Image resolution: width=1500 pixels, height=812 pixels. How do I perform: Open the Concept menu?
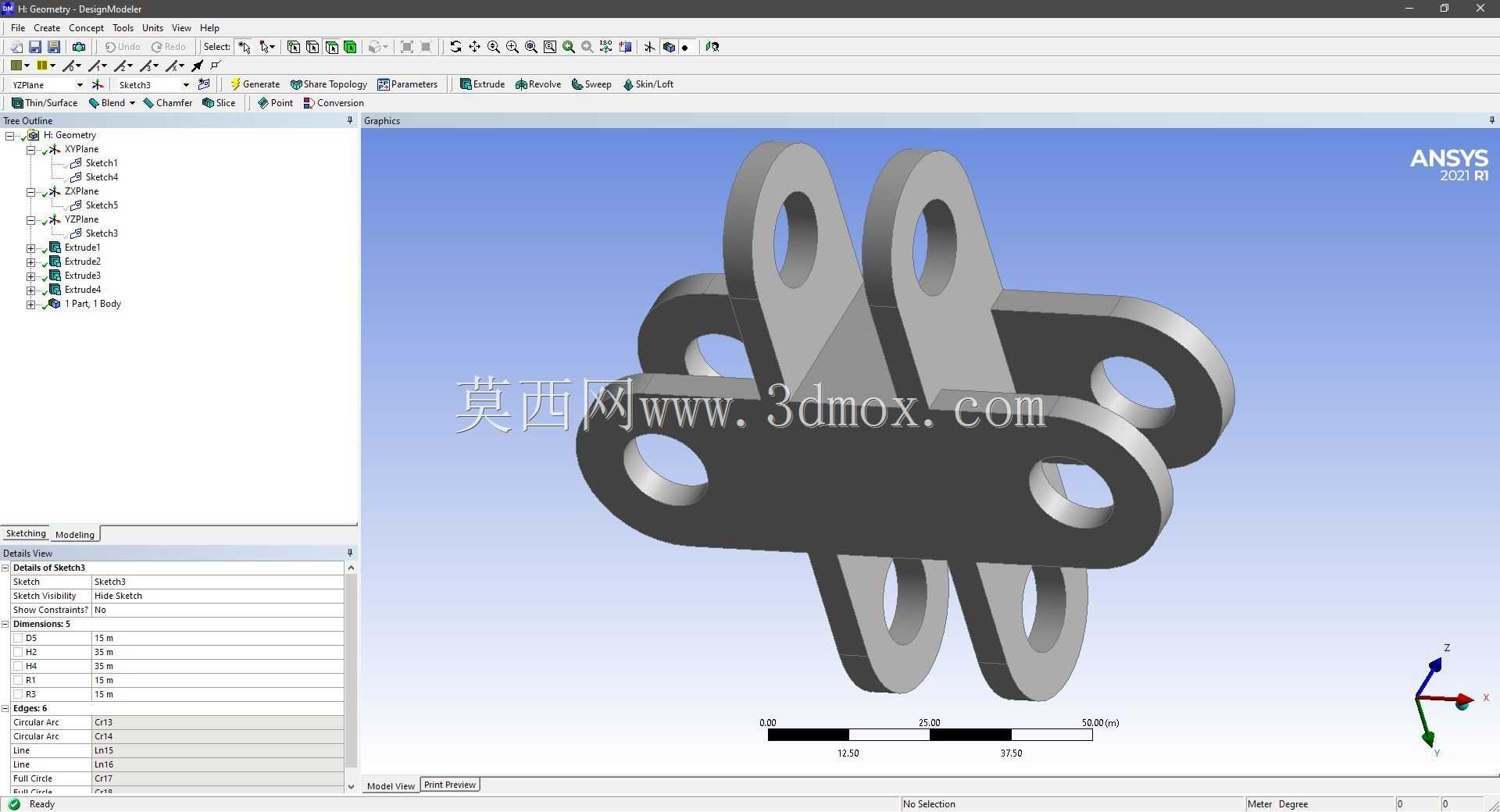click(x=86, y=27)
